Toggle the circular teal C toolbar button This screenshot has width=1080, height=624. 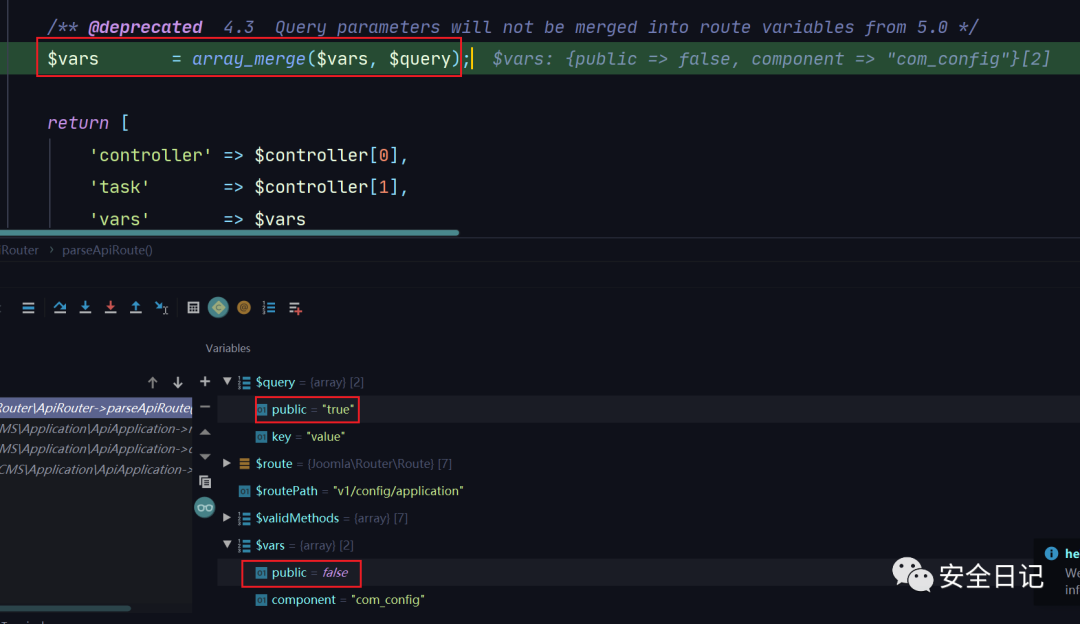pos(218,308)
